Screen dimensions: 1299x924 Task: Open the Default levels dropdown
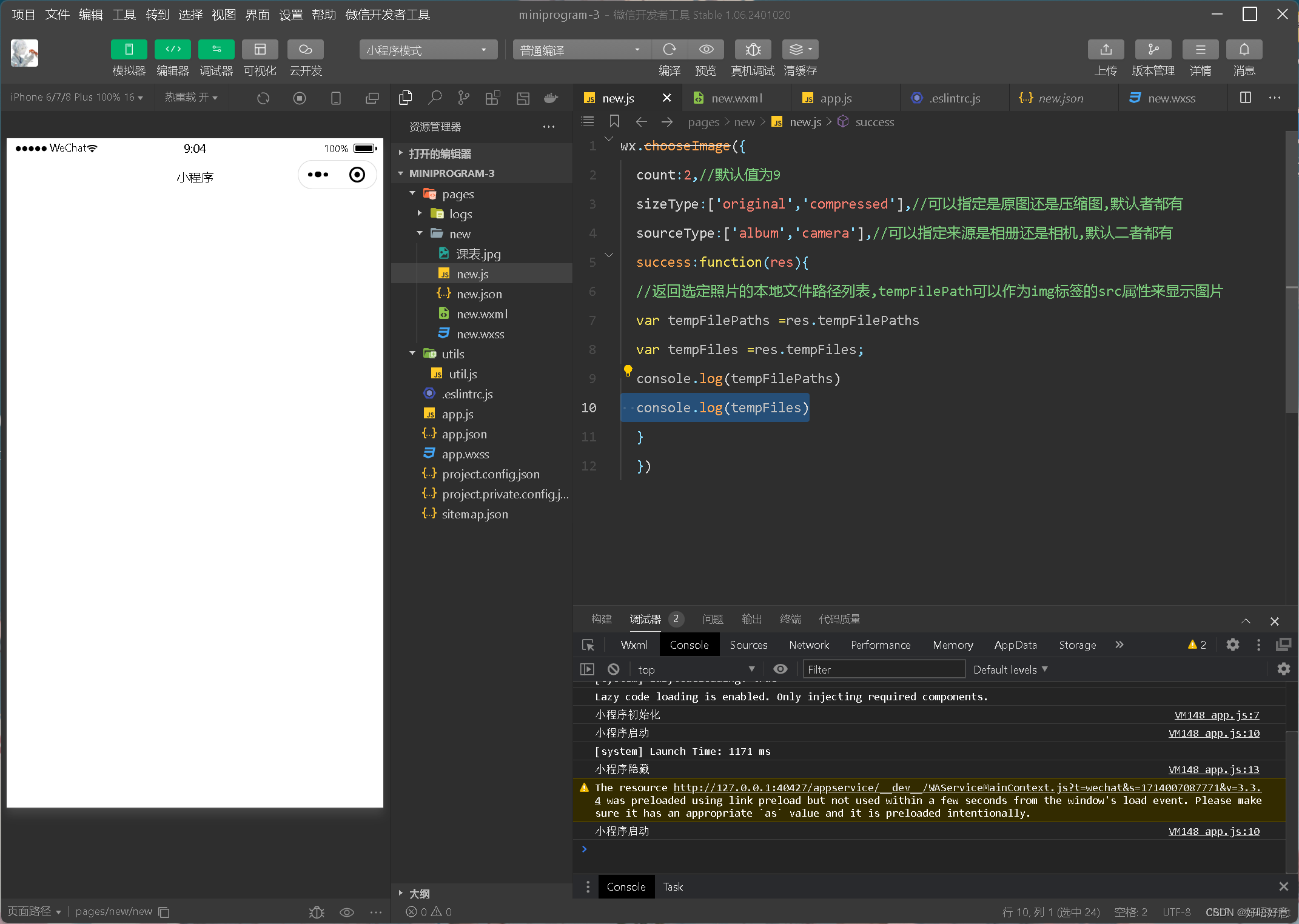[x=1010, y=669]
